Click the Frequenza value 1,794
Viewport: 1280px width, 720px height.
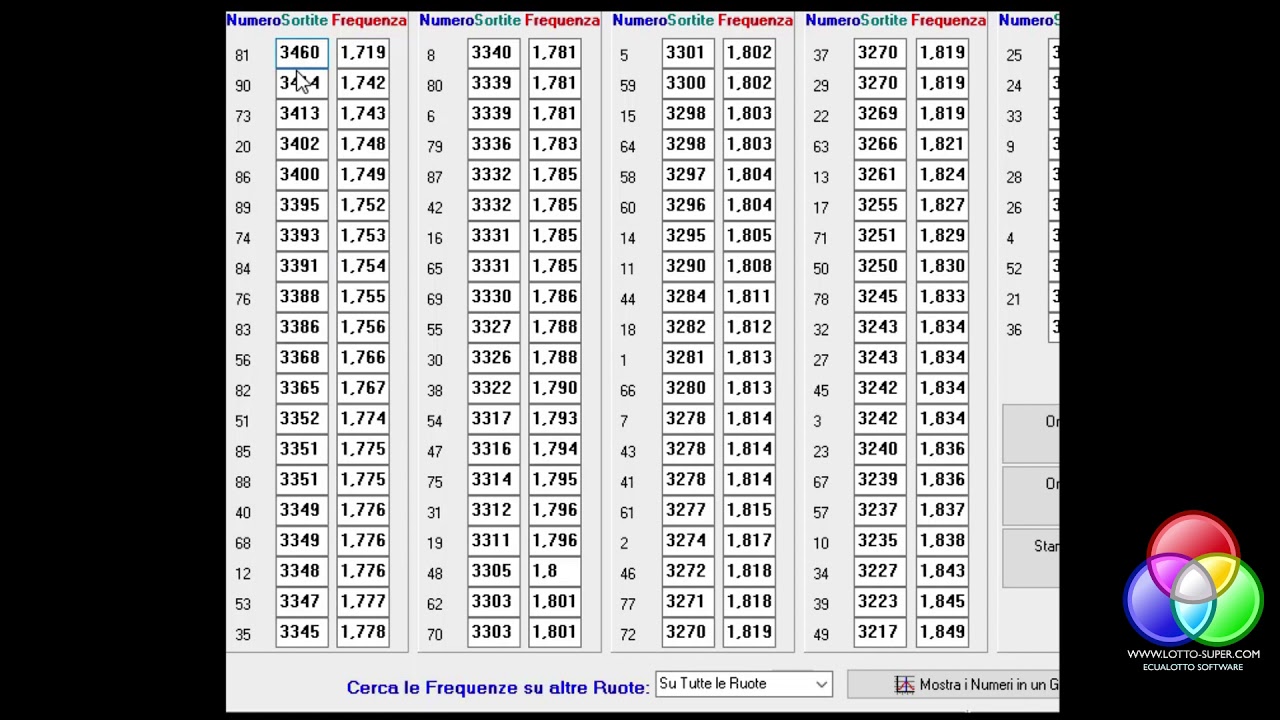556,450
